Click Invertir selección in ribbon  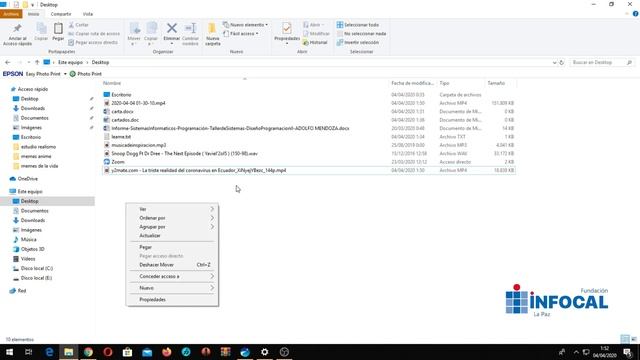358,42
